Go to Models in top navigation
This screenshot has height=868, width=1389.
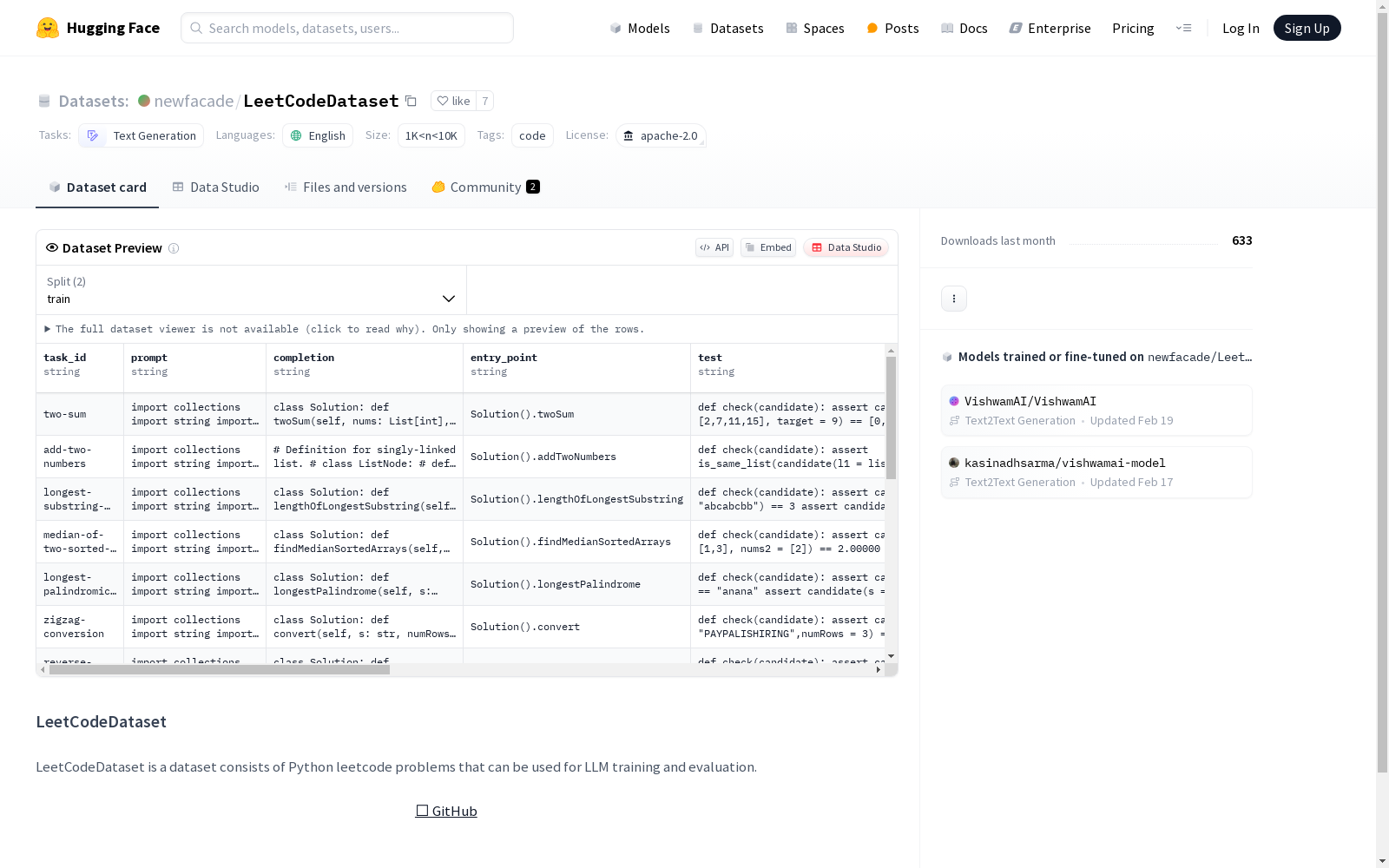(640, 28)
